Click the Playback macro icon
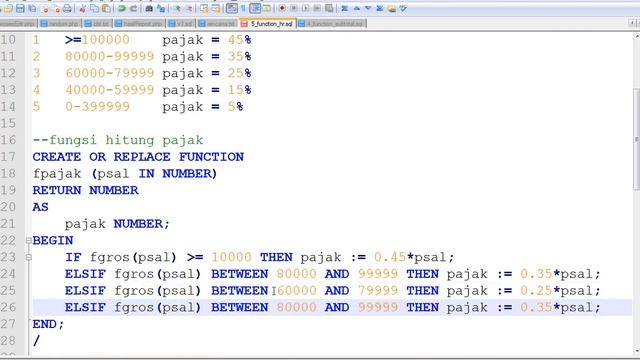 click(305, 9)
